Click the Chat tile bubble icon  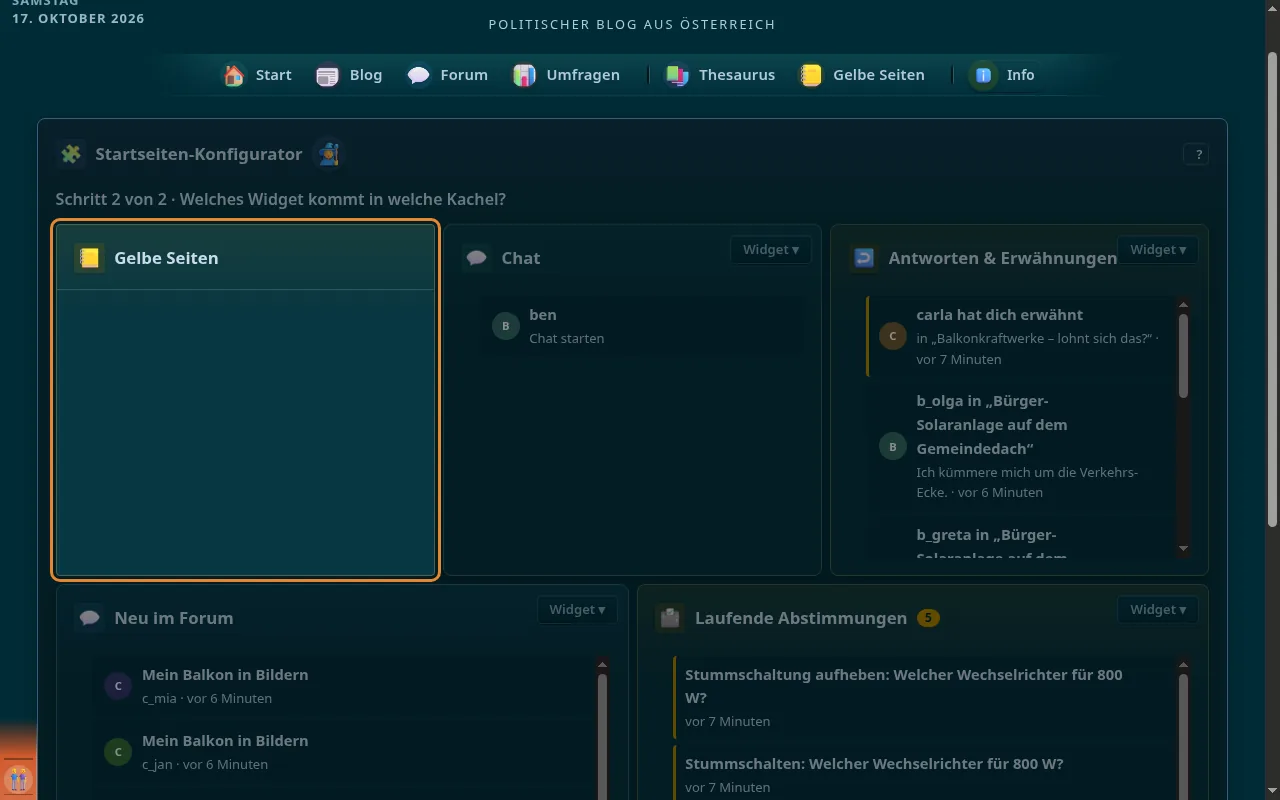coord(477,258)
